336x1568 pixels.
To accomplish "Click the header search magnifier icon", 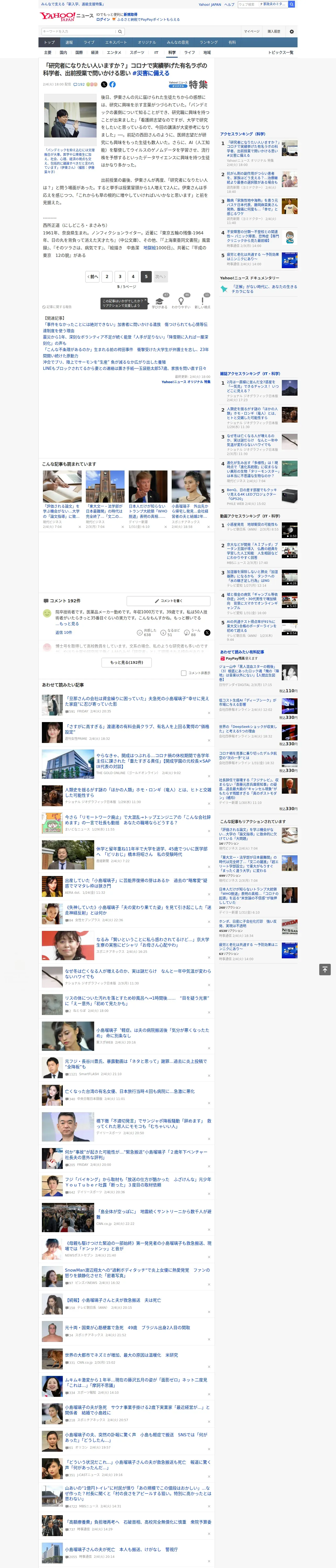I will [292, 4].
